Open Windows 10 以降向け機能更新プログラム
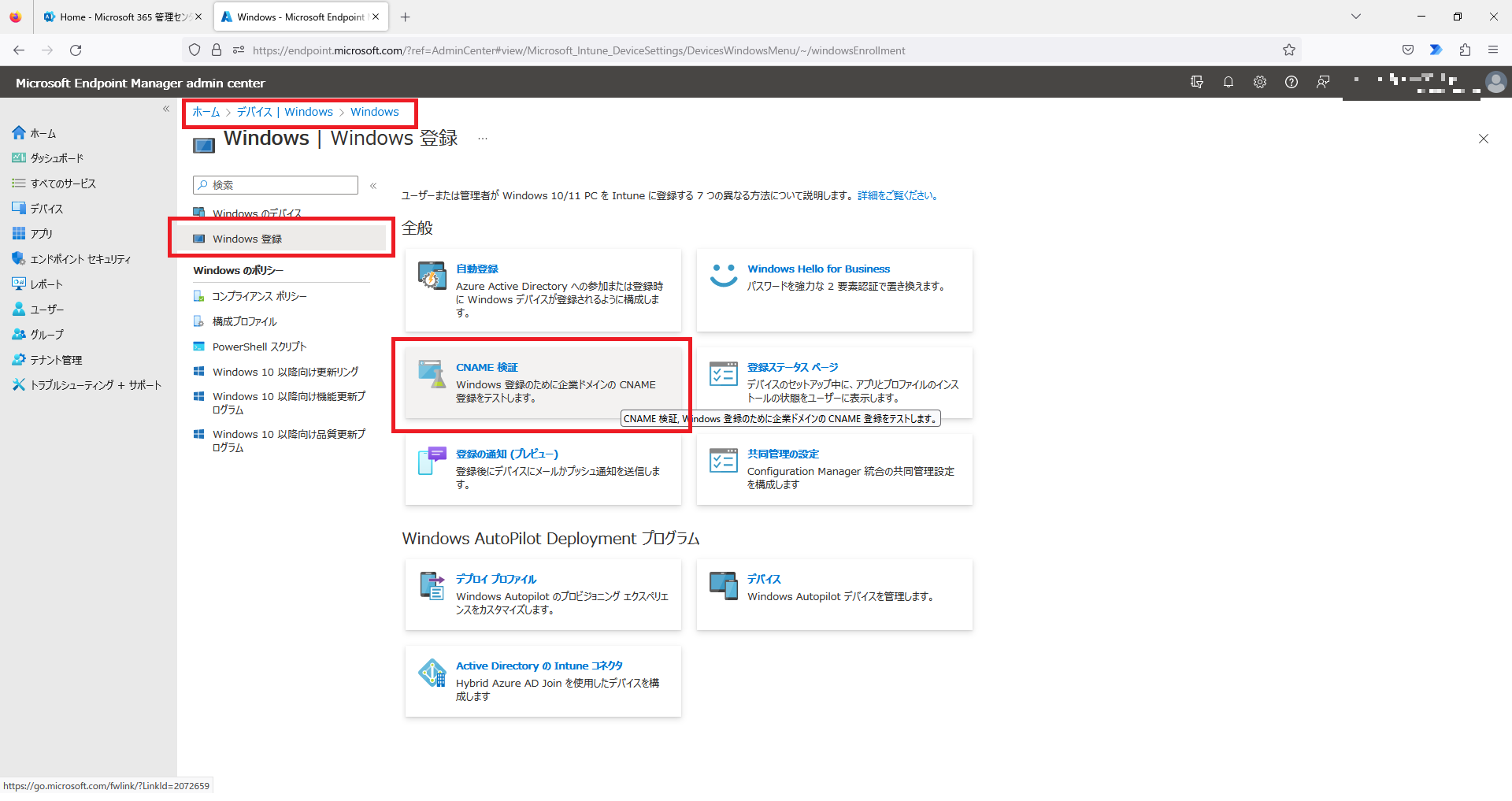This screenshot has width=1512, height=801. (x=281, y=402)
